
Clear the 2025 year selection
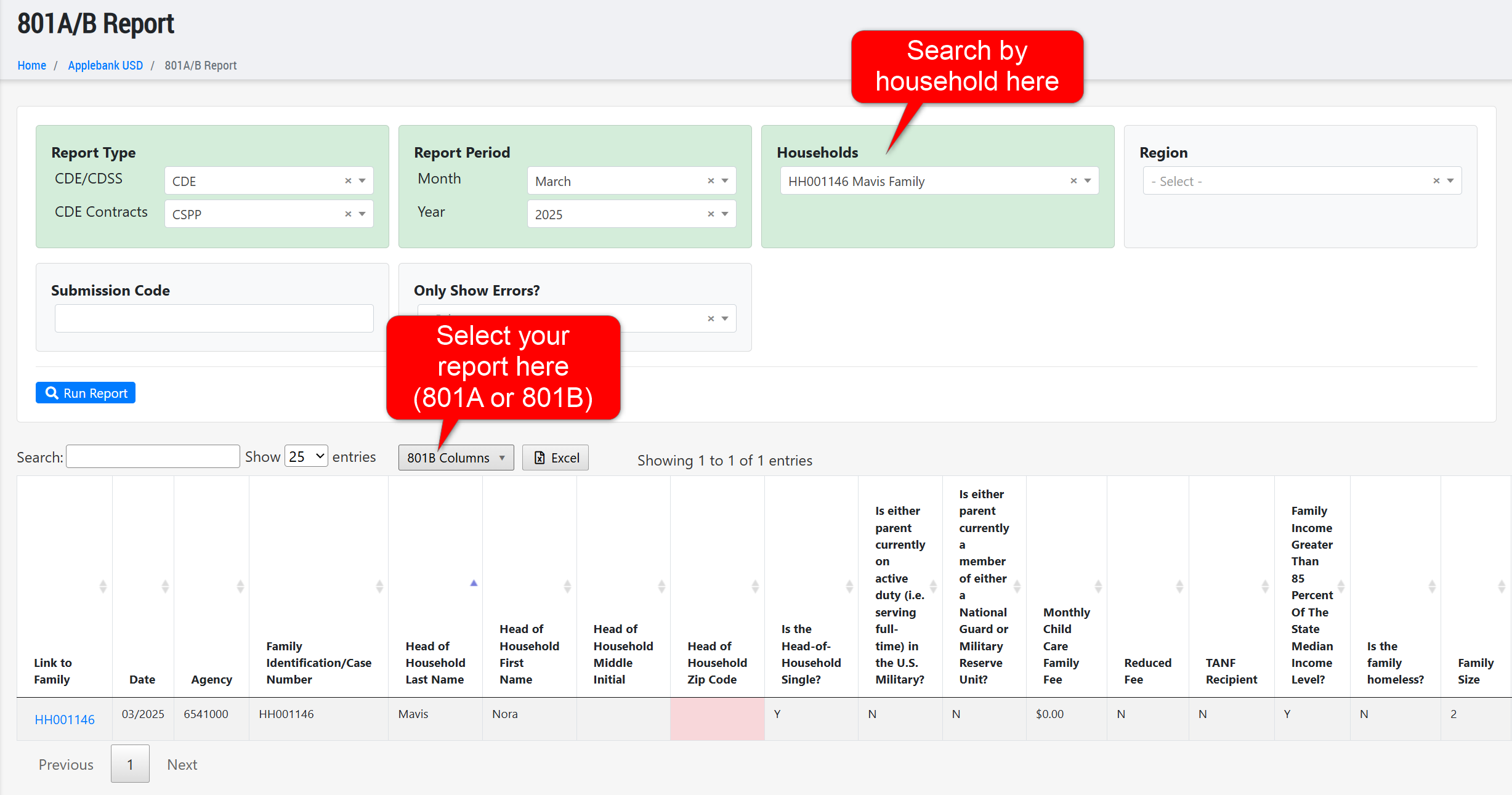coord(711,214)
